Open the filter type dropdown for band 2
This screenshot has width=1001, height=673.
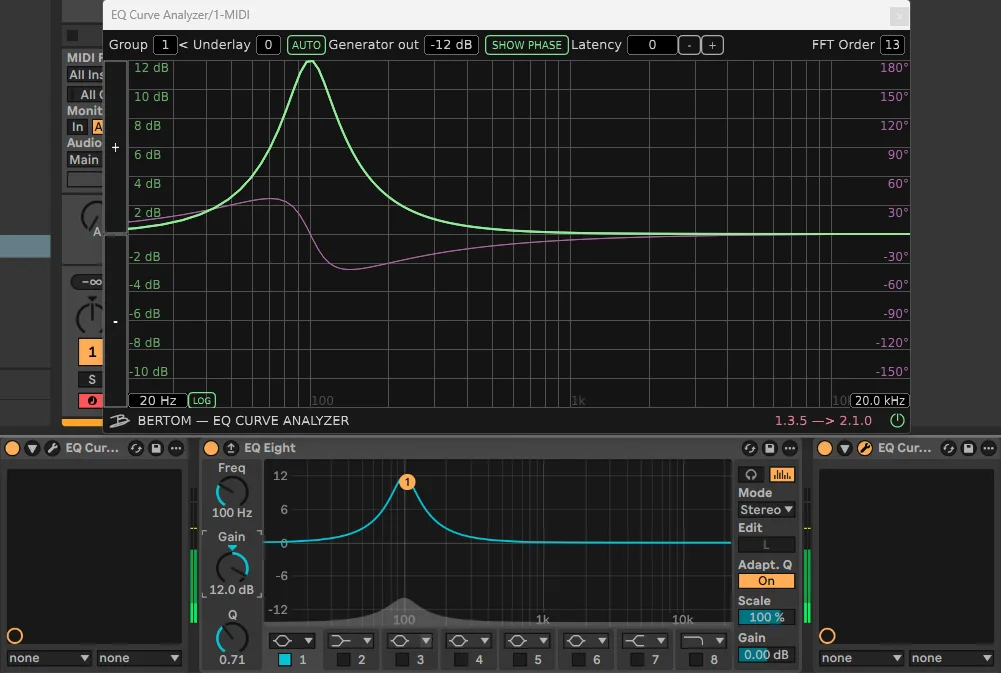(350, 640)
